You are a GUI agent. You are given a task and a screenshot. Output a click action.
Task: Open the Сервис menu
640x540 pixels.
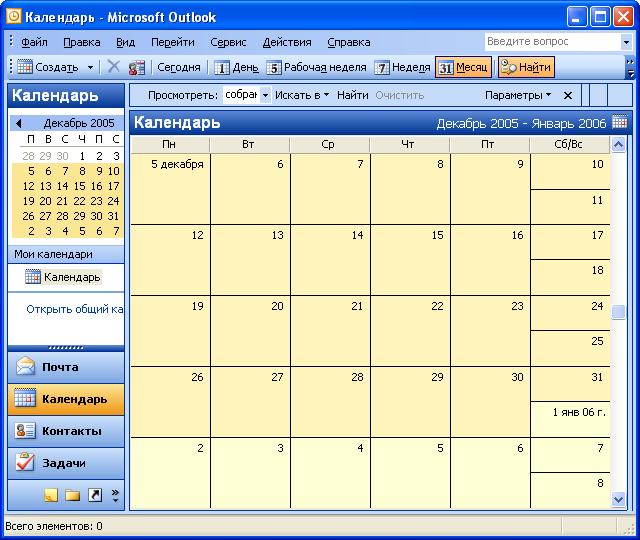[228, 42]
